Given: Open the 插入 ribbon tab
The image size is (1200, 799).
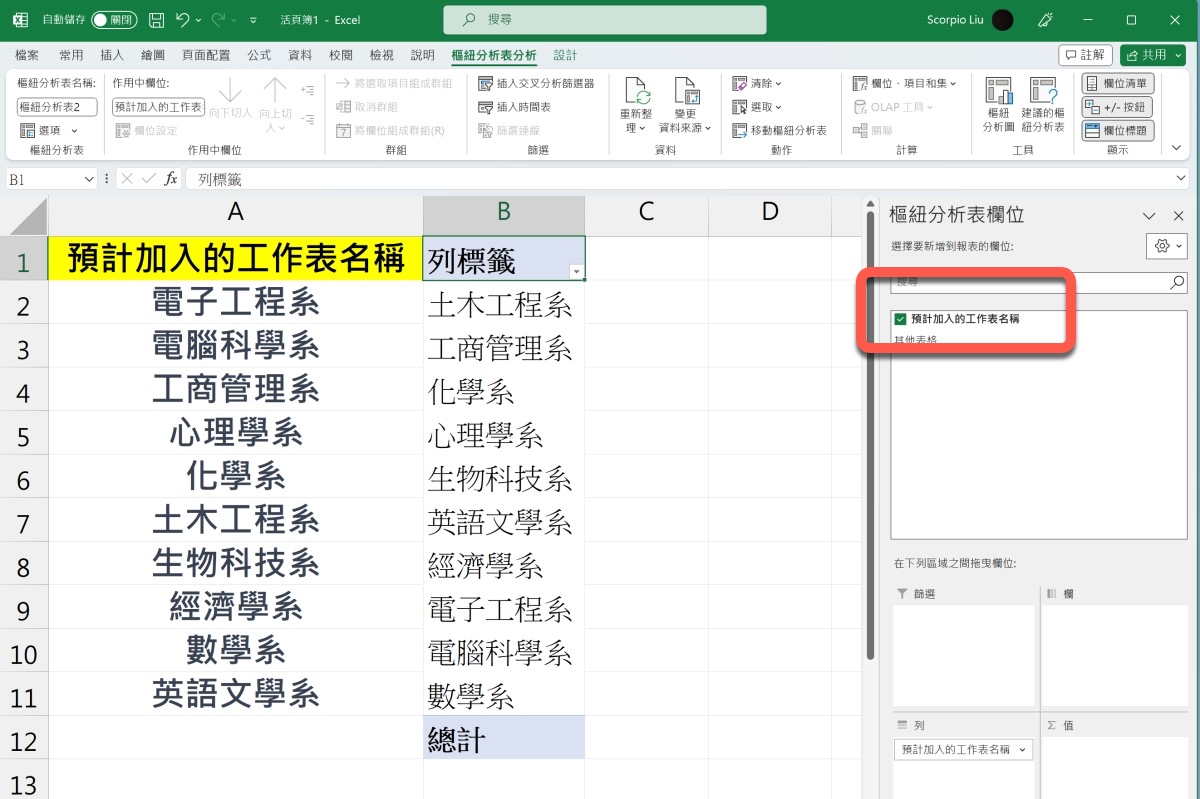Looking at the screenshot, I should (x=112, y=55).
